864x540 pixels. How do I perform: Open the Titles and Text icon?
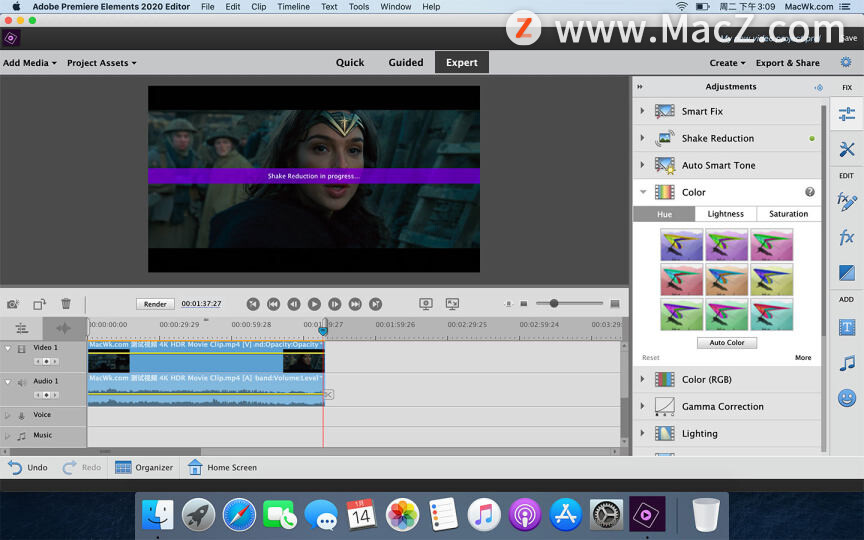(x=846, y=327)
